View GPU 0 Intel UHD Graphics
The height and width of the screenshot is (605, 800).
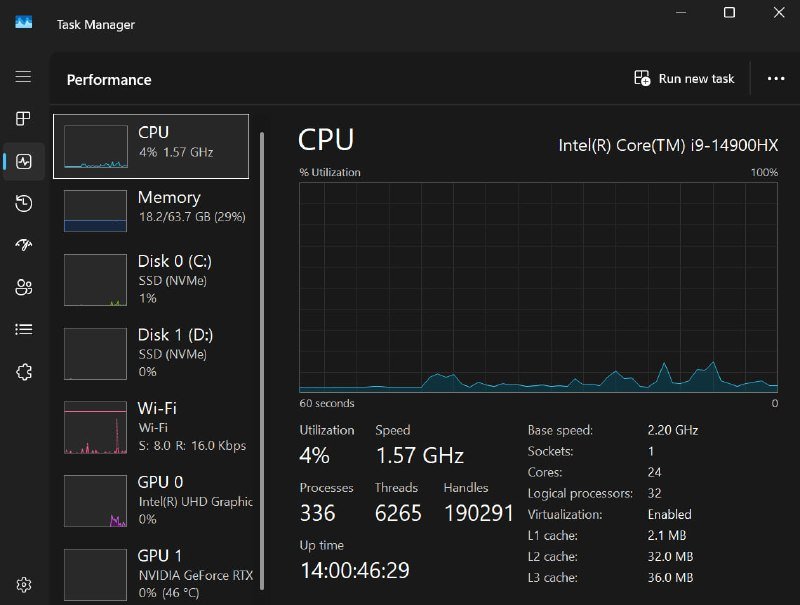click(150, 500)
